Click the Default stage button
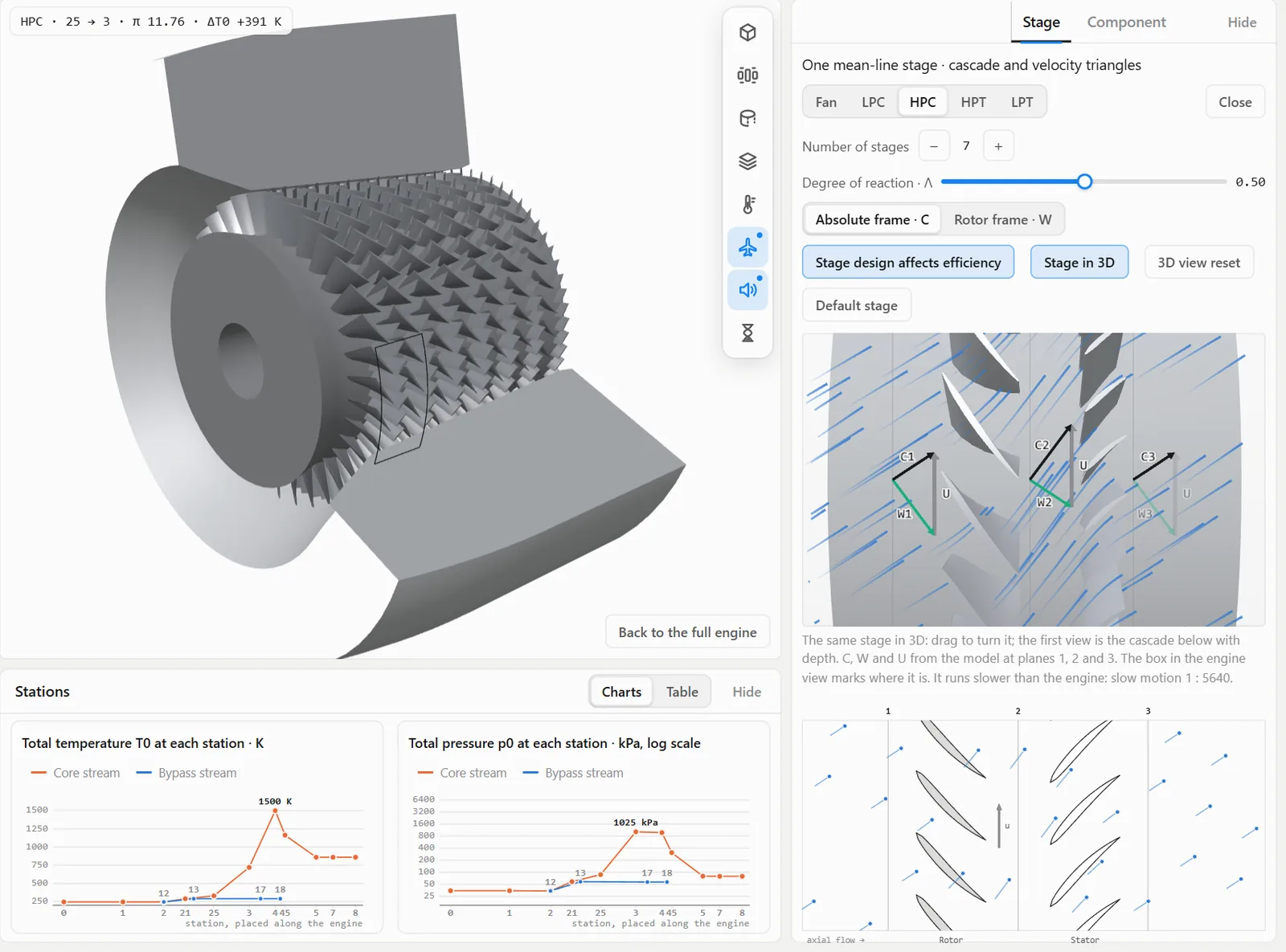The width and height of the screenshot is (1286, 952). click(x=856, y=305)
